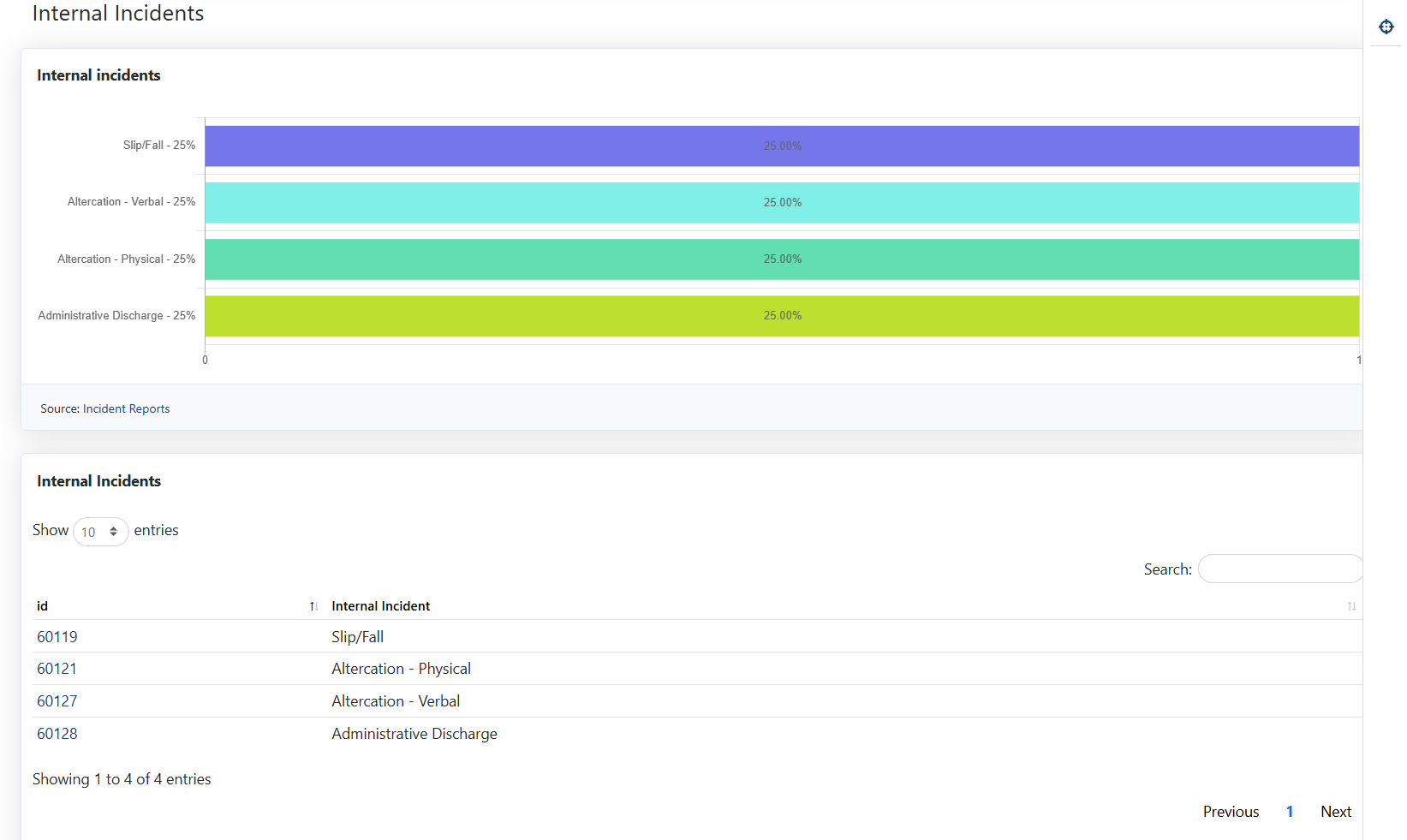1407x840 pixels.
Task: Click the purple Slip/Fall bar
Action: point(781,146)
